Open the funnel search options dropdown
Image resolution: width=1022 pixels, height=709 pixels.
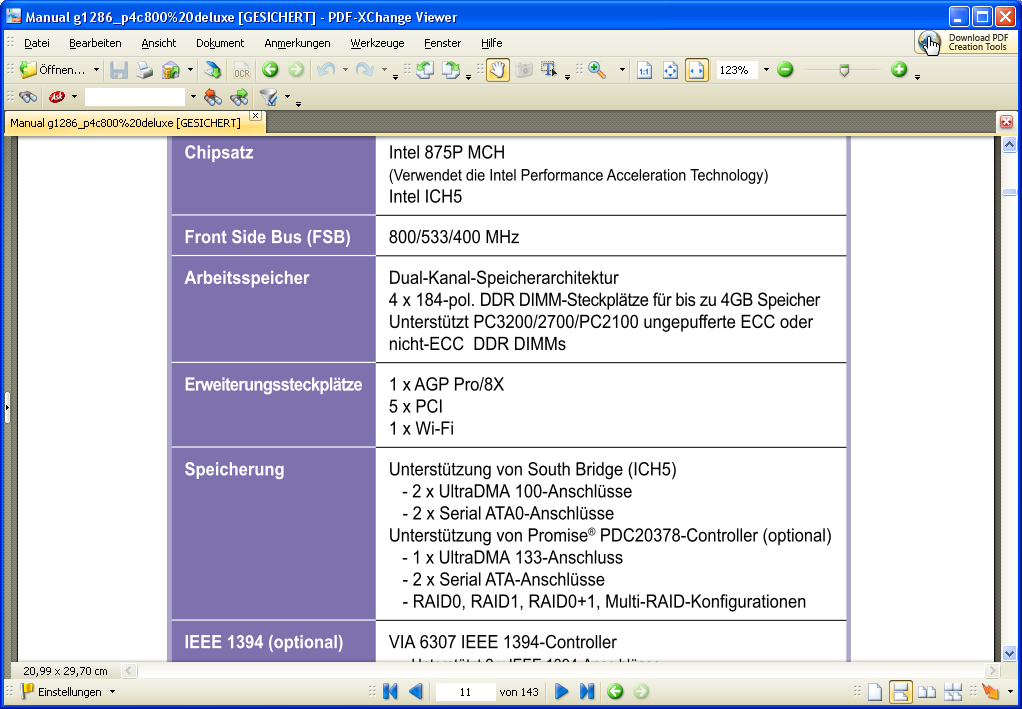point(287,97)
